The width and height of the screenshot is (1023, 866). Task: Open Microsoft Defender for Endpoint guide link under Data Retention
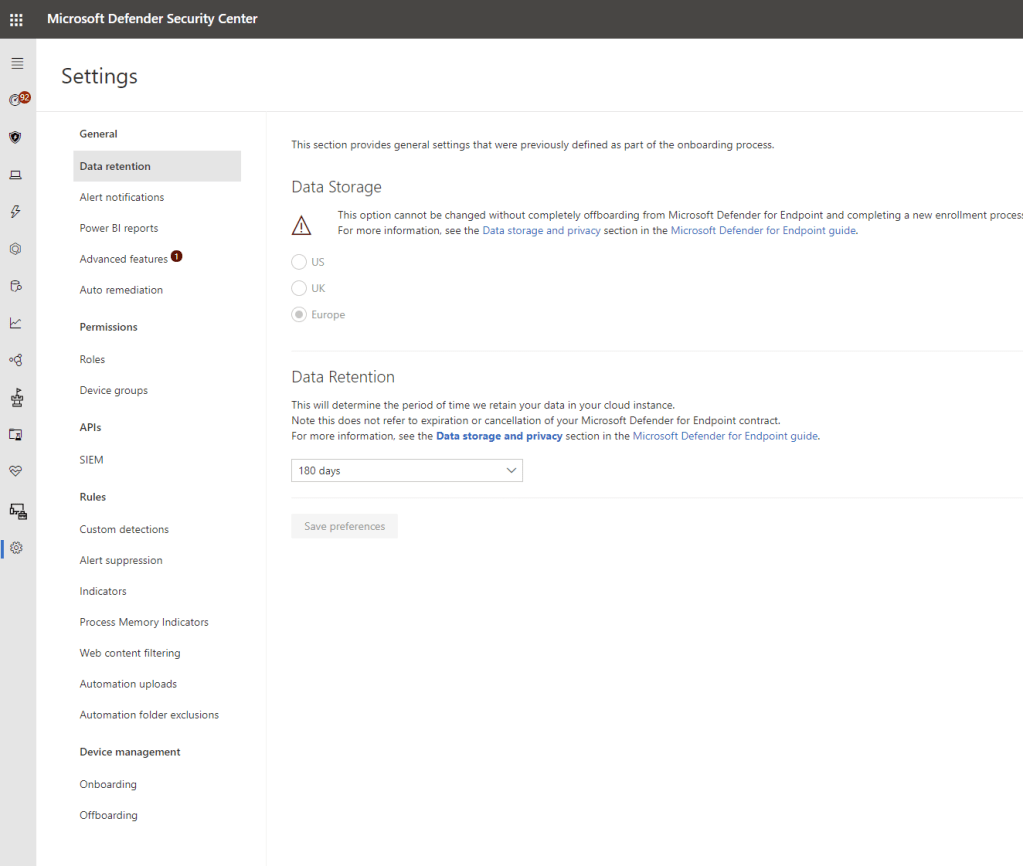pos(725,436)
